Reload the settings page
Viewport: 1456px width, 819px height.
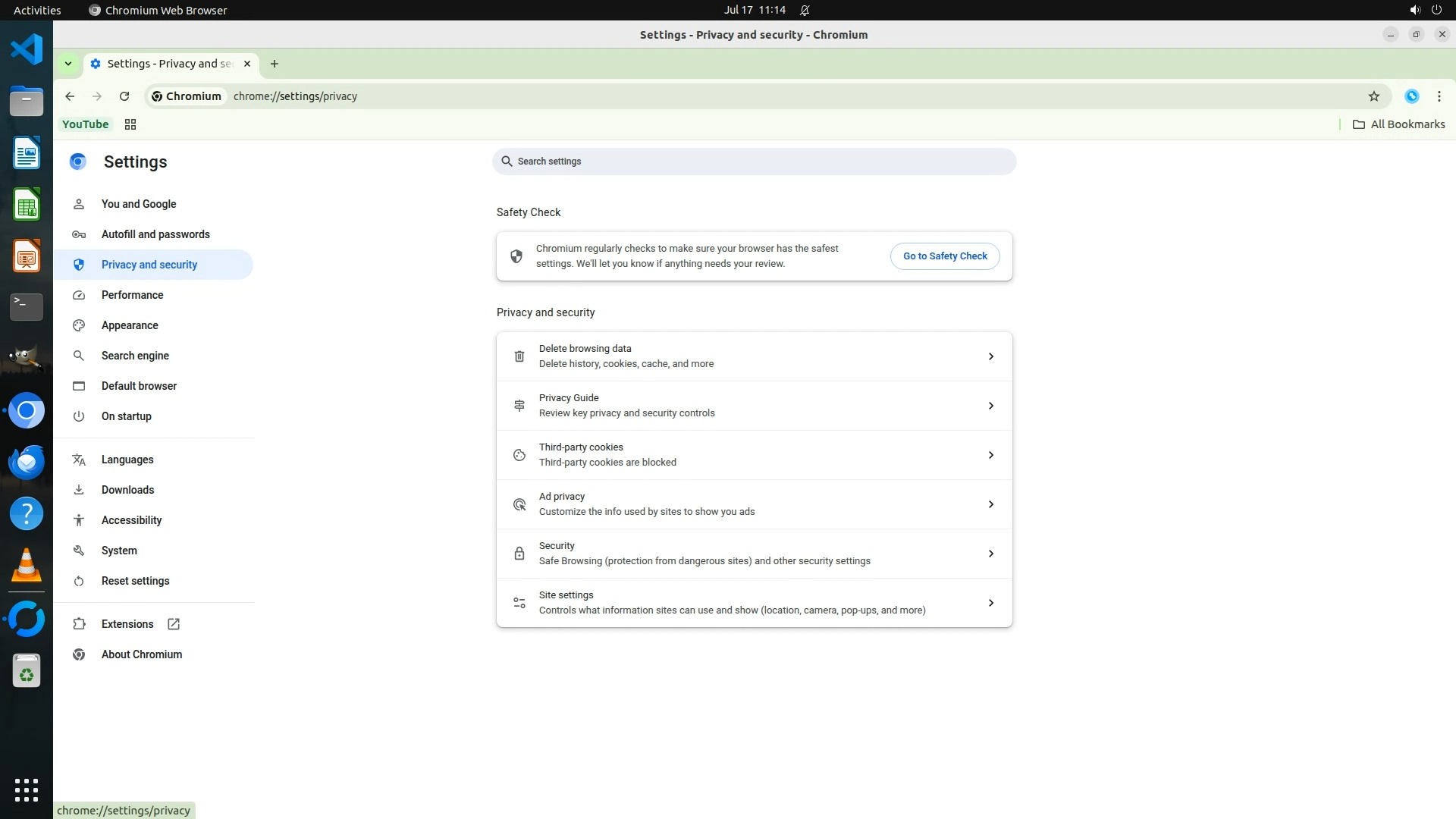(124, 96)
